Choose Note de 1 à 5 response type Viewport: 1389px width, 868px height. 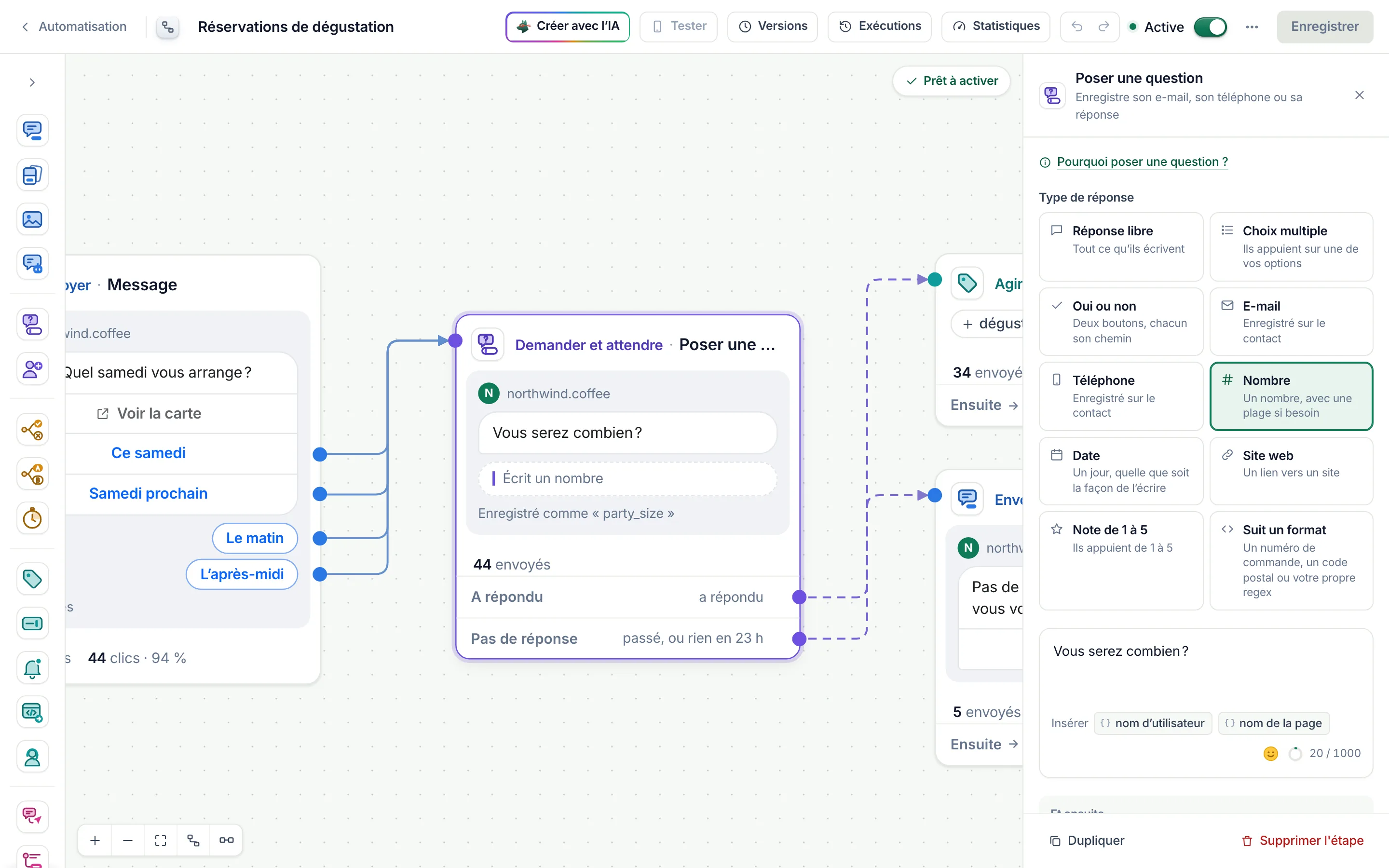coord(1121,560)
